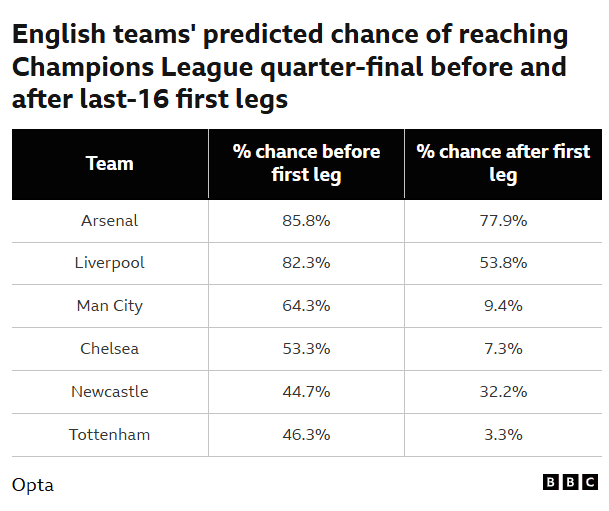Click the '% chance after first leg' header
609x511 pixels.
[x=503, y=164]
